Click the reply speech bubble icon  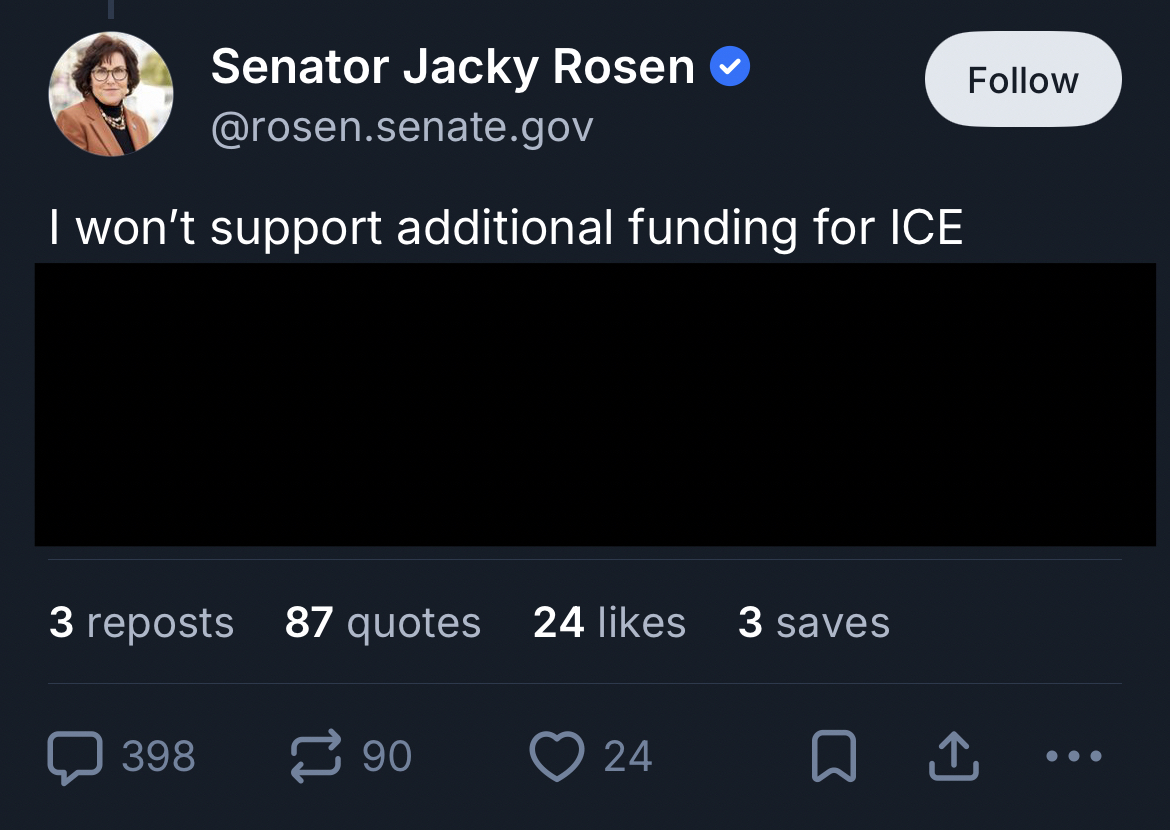[75, 757]
